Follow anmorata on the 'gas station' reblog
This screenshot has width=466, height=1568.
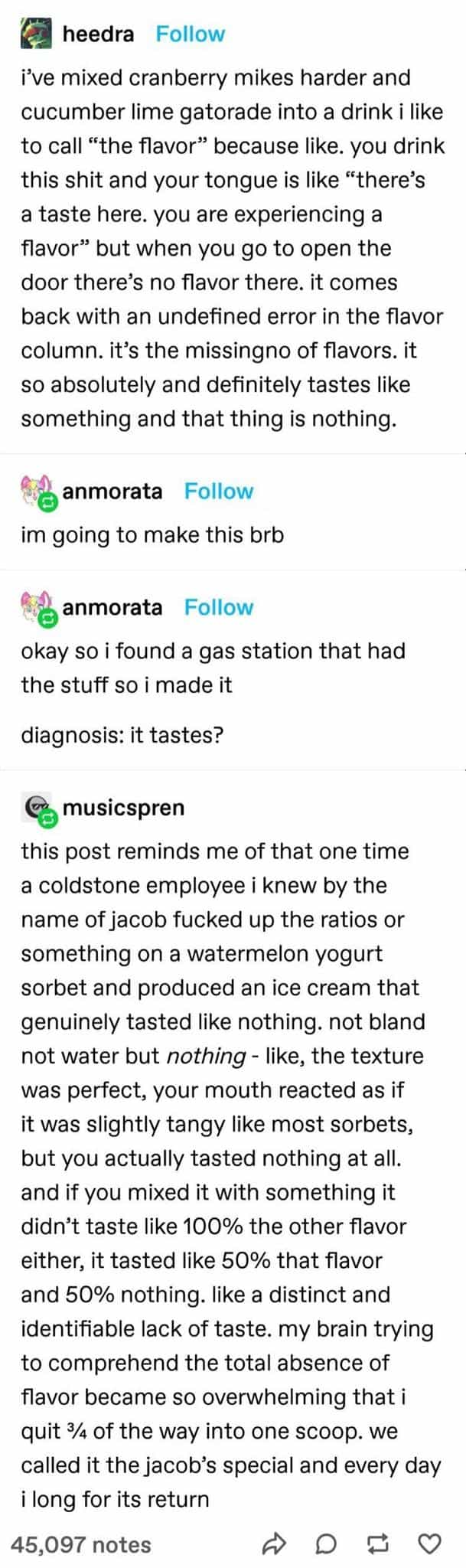[219, 607]
